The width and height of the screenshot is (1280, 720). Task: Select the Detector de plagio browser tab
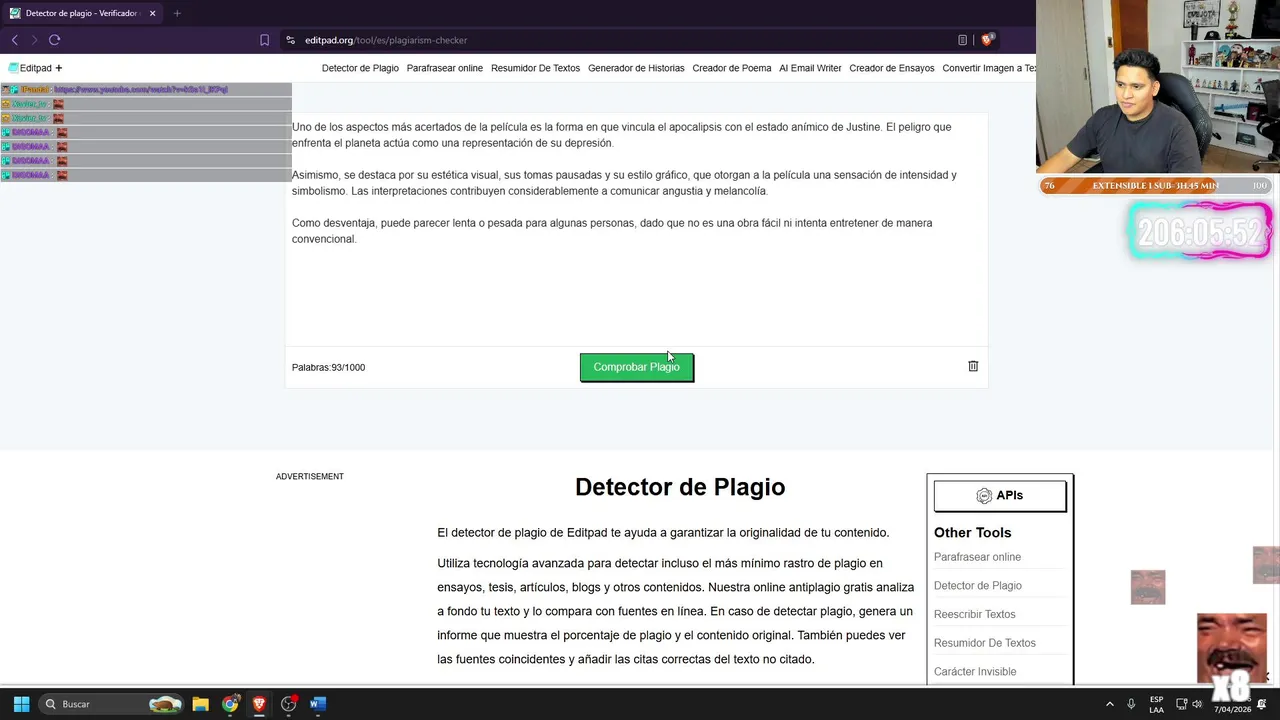tap(80, 13)
